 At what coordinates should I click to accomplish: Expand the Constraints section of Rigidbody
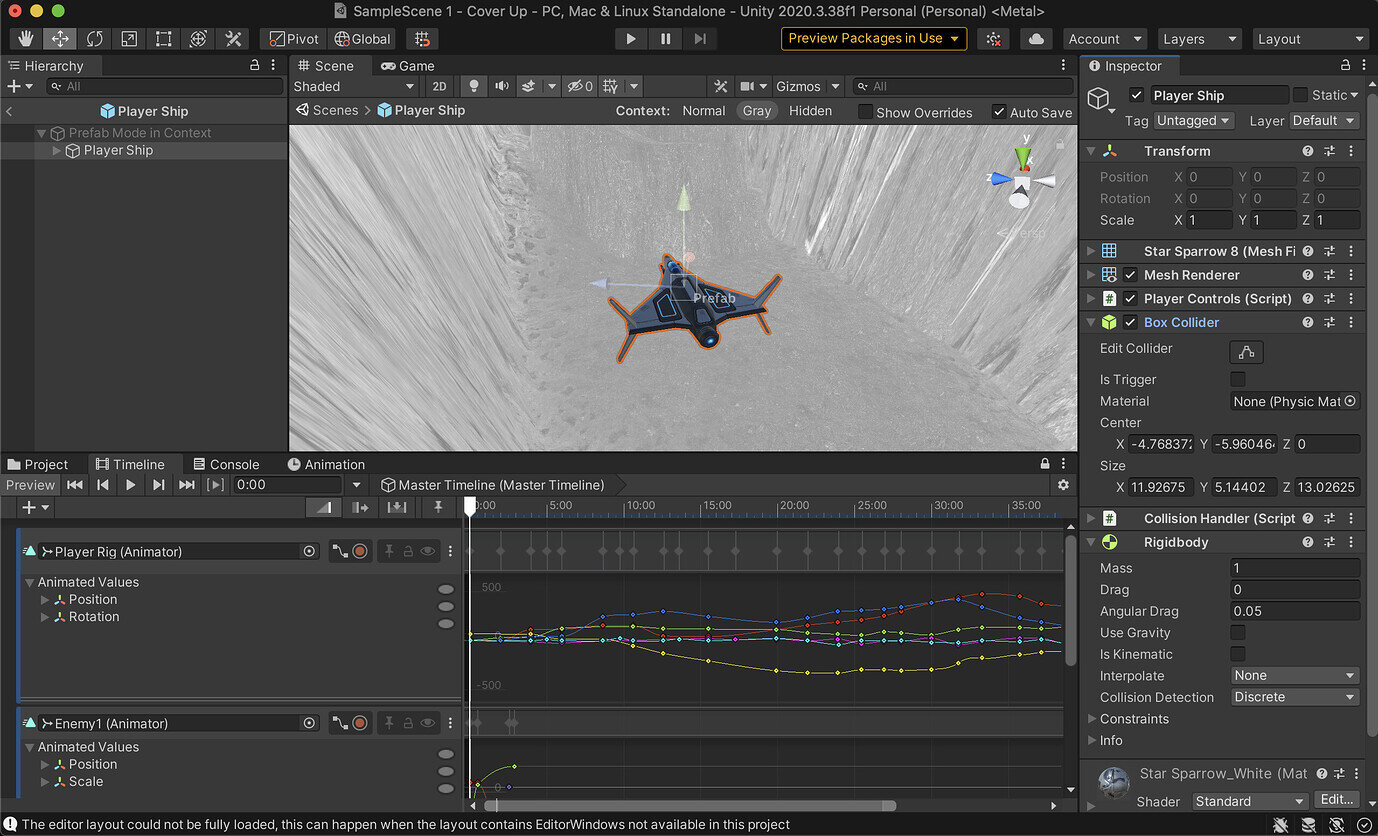[1092, 719]
